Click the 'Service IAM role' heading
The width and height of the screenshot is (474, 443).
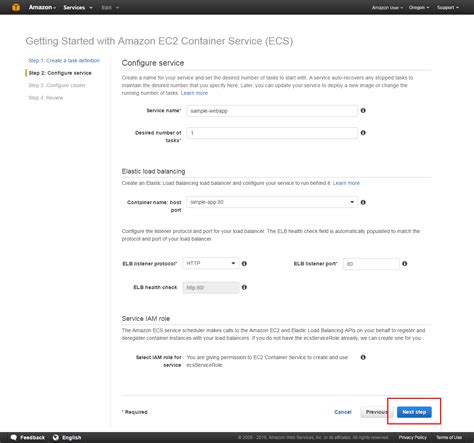coord(146,319)
